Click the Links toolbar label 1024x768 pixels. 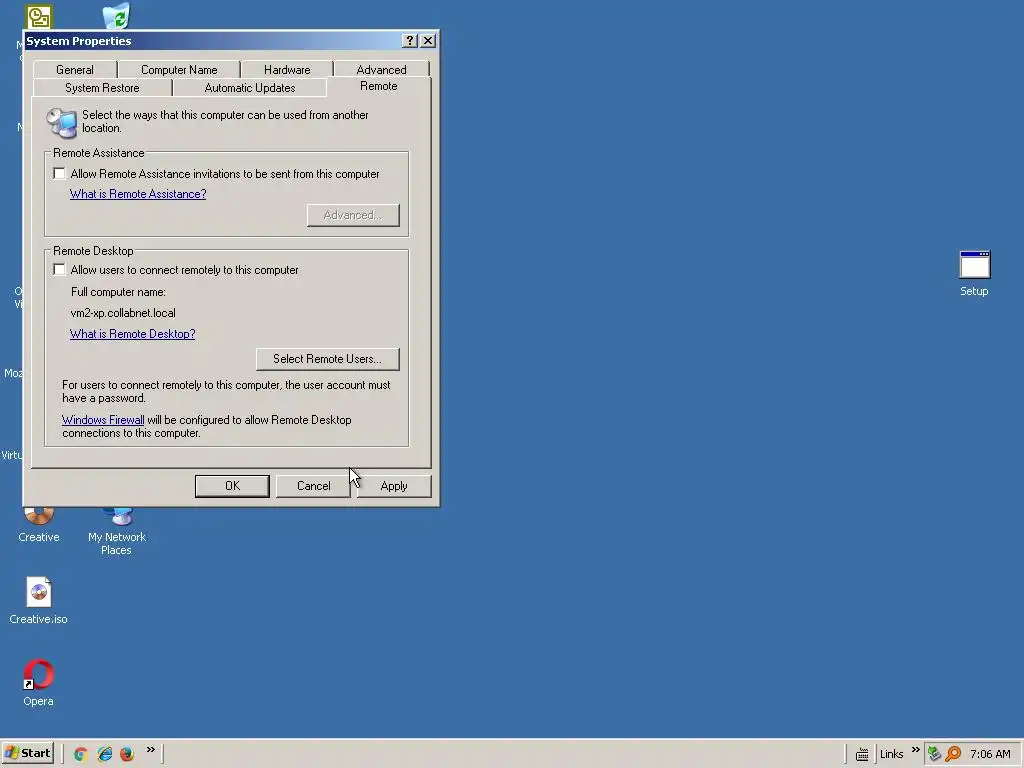point(891,754)
